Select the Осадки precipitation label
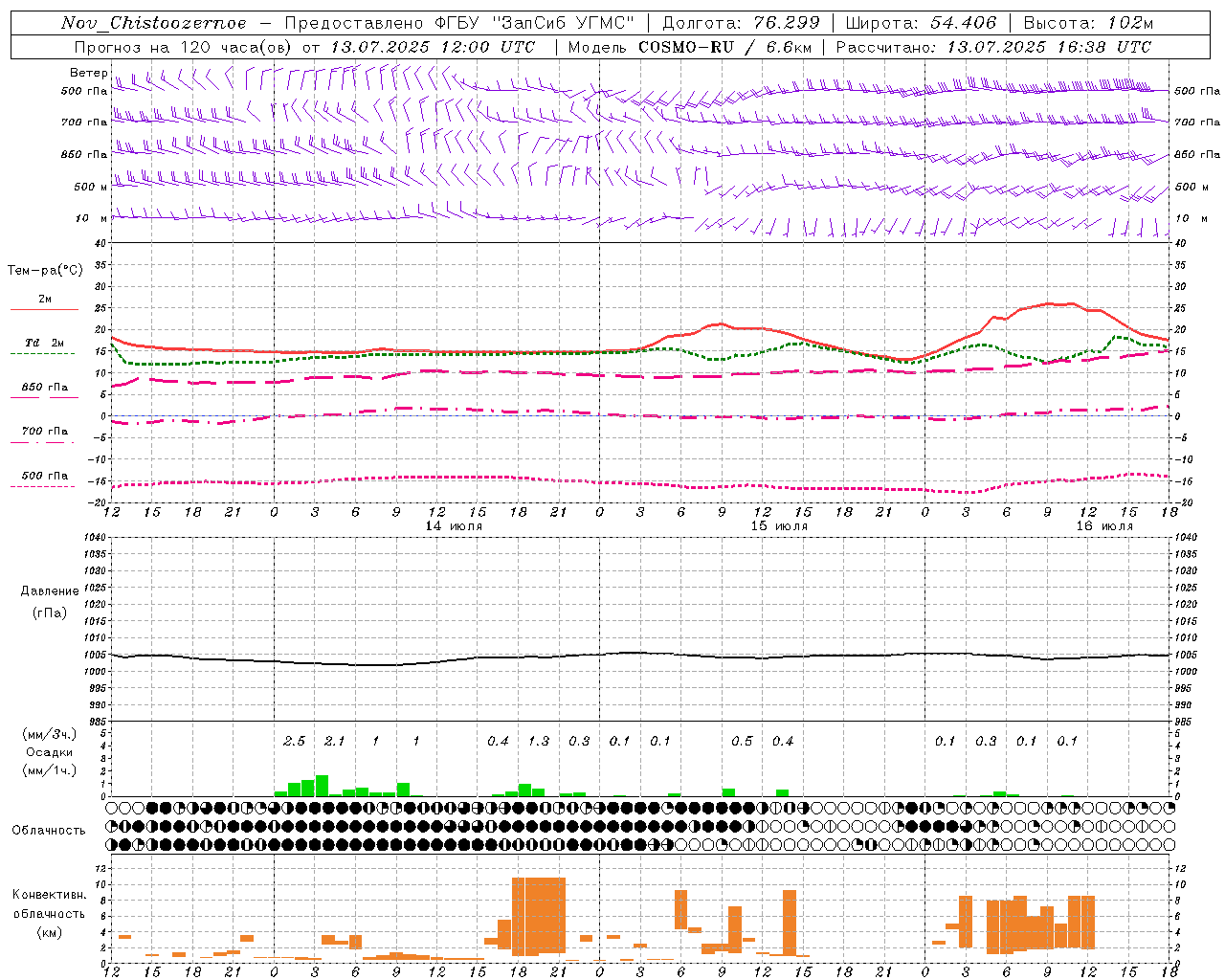The width and height of the screenshot is (1225, 980). click(x=50, y=752)
